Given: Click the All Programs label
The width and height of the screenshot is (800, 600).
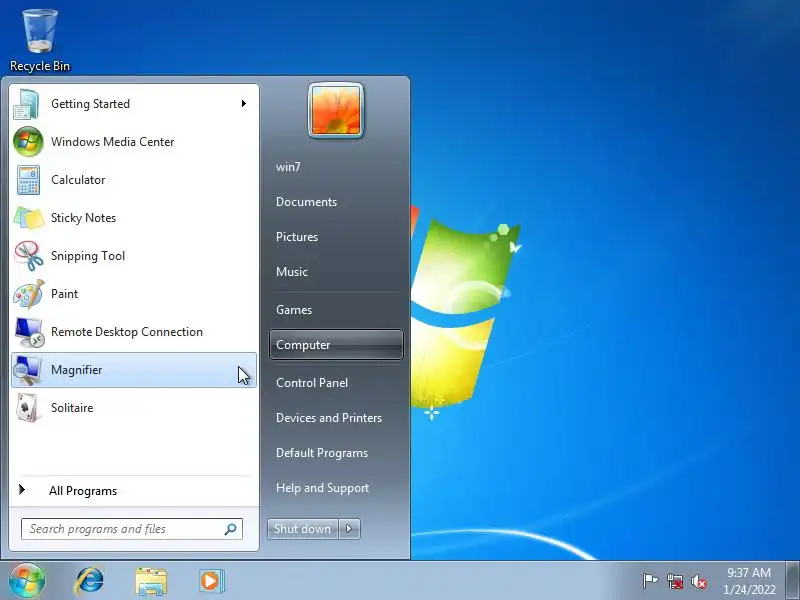Looking at the screenshot, I should pyautogui.click(x=83, y=491).
